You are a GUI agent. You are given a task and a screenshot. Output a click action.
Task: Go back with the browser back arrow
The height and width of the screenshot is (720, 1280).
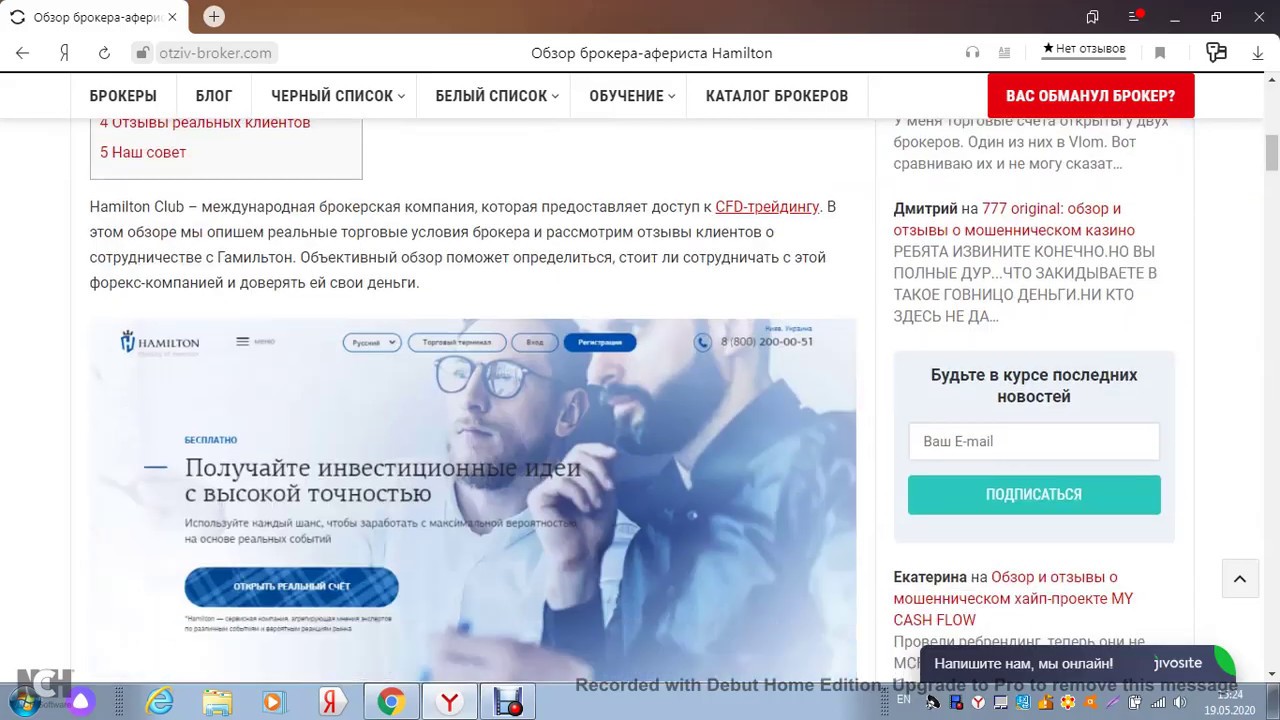[x=23, y=53]
